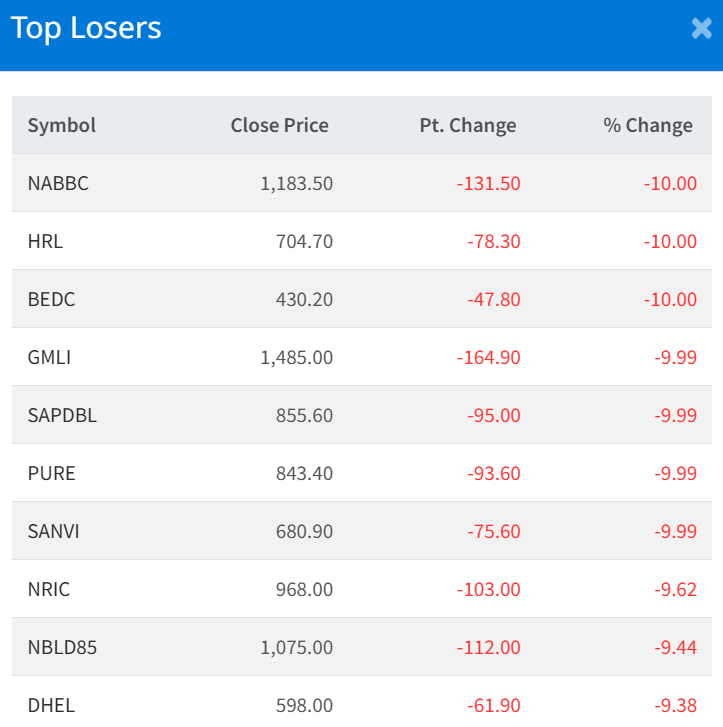
Task: Click the % Change column header
Action: click(x=648, y=125)
